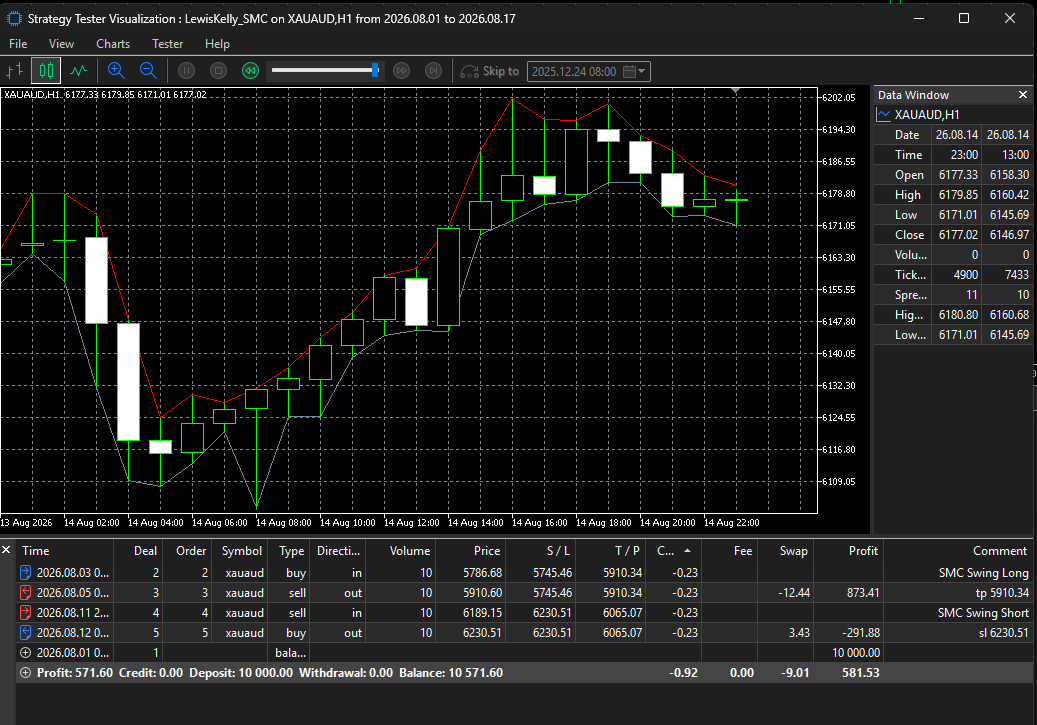Viewport: 1037px width, 725px height.
Task: Open the Help menu
Action: [x=217, y=44]
